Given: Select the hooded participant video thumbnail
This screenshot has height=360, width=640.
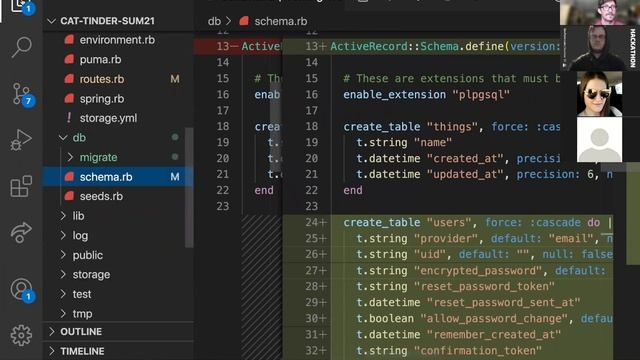Looking at the screenshot, I should [x=599, y=48].
